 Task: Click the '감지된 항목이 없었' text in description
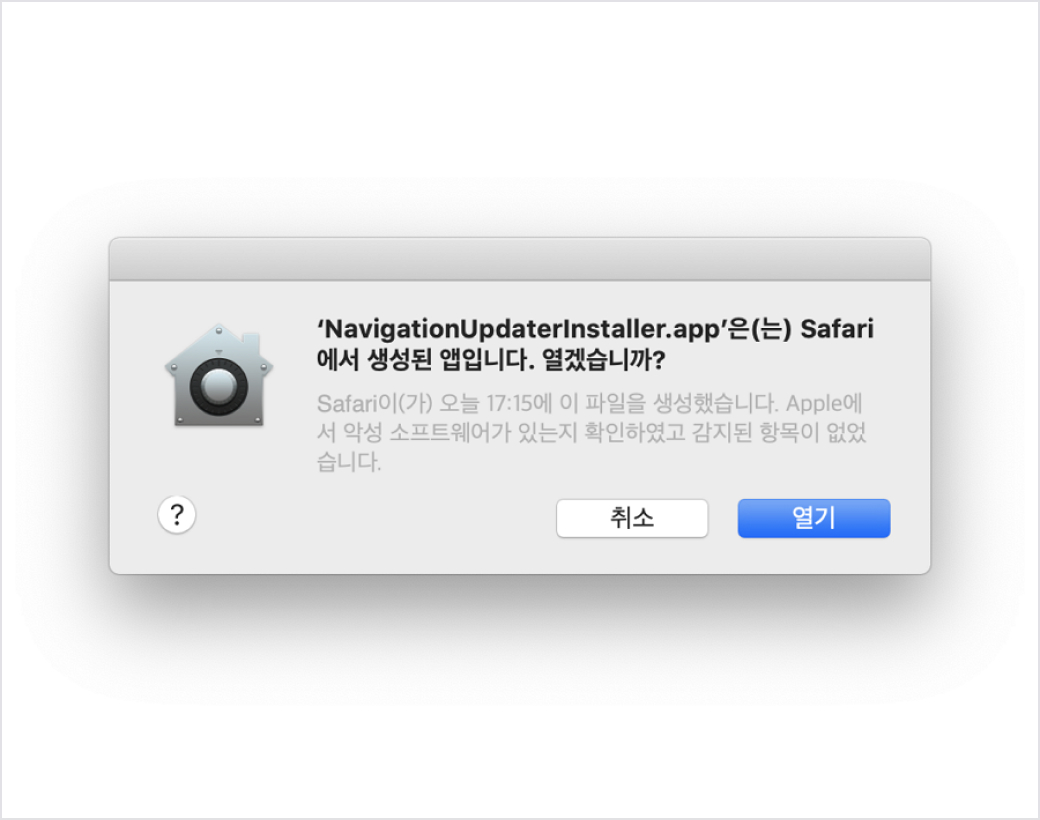coord(779,433)
